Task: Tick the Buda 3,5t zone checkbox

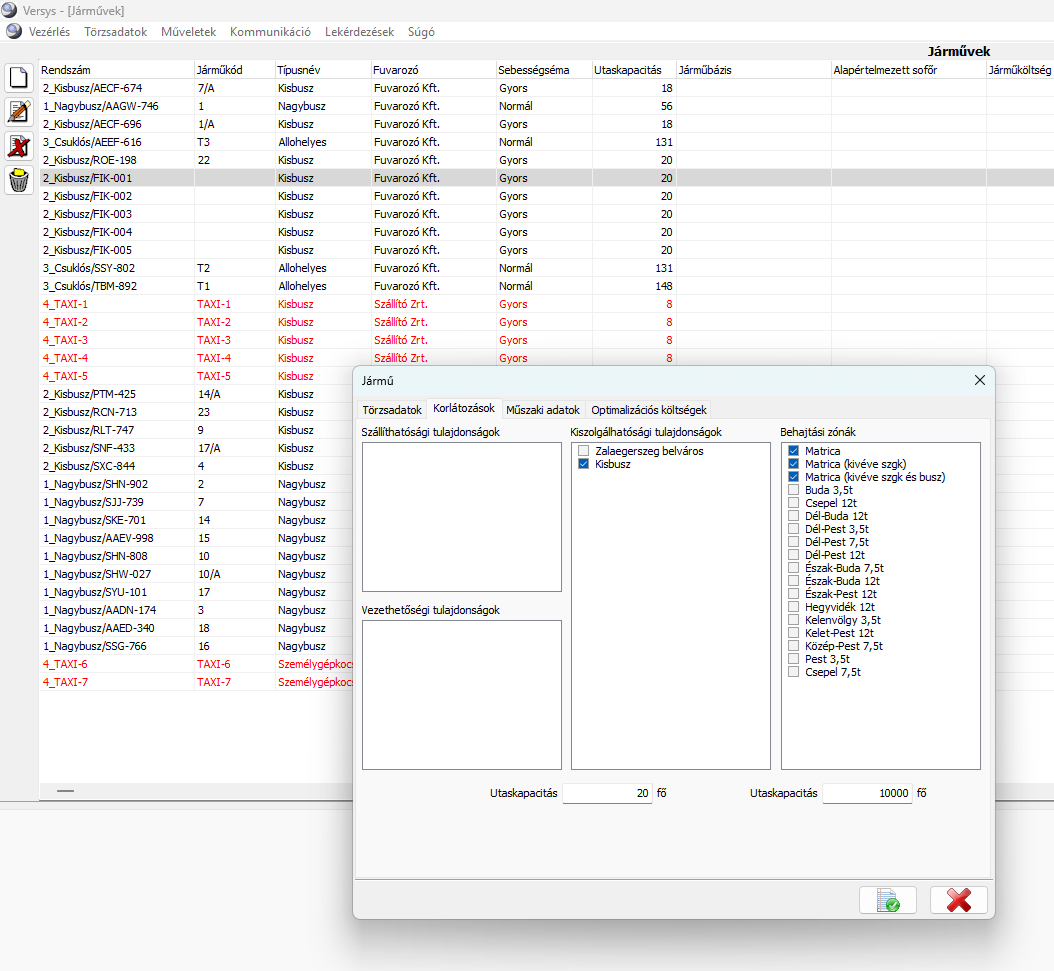Action: 794,491
